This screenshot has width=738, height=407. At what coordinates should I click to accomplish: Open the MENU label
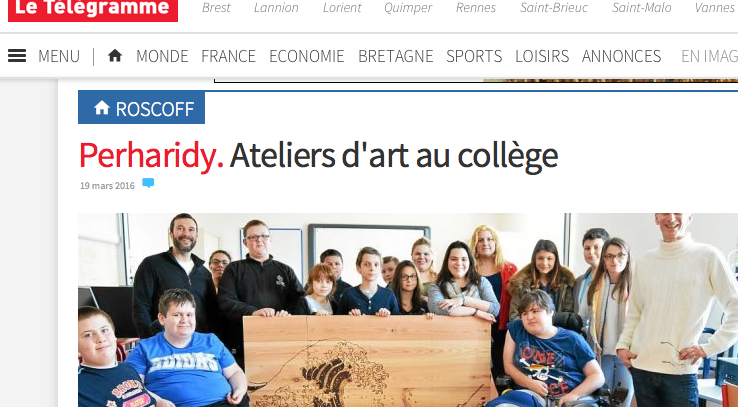click(x=59, y=56)
